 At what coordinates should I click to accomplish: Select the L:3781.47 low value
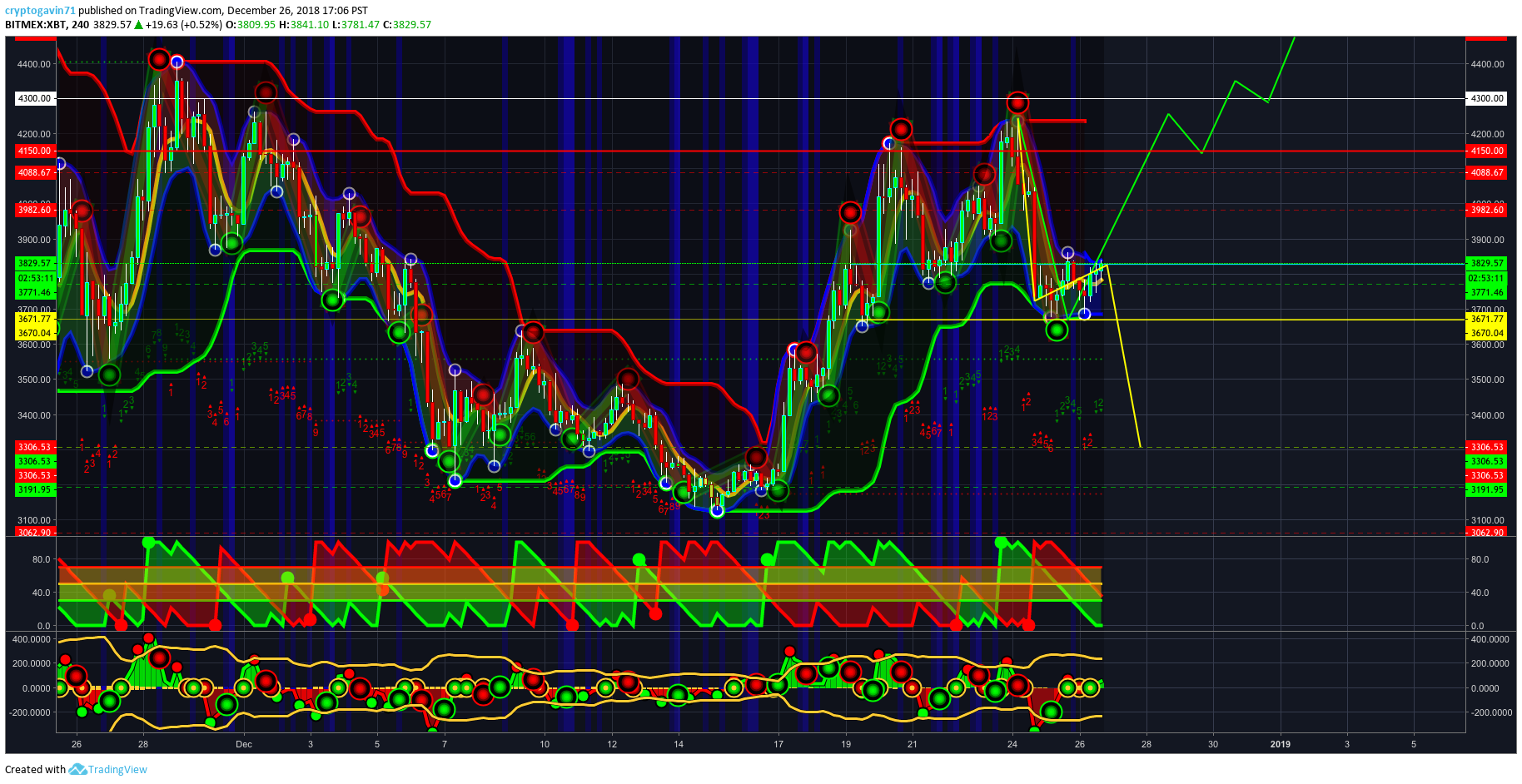coord(356,25)
